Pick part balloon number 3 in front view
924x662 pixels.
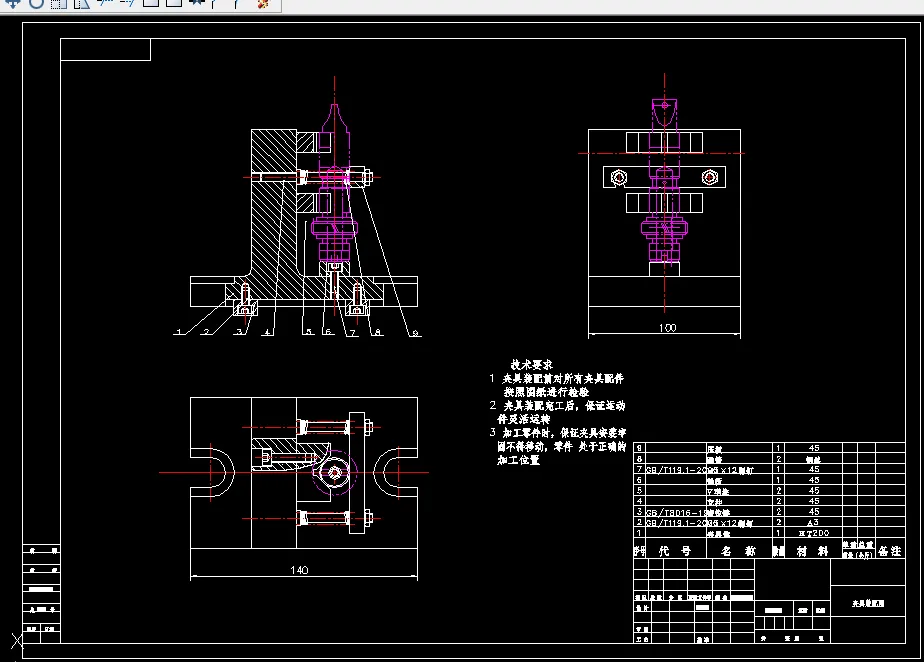(x=239, y=332)
